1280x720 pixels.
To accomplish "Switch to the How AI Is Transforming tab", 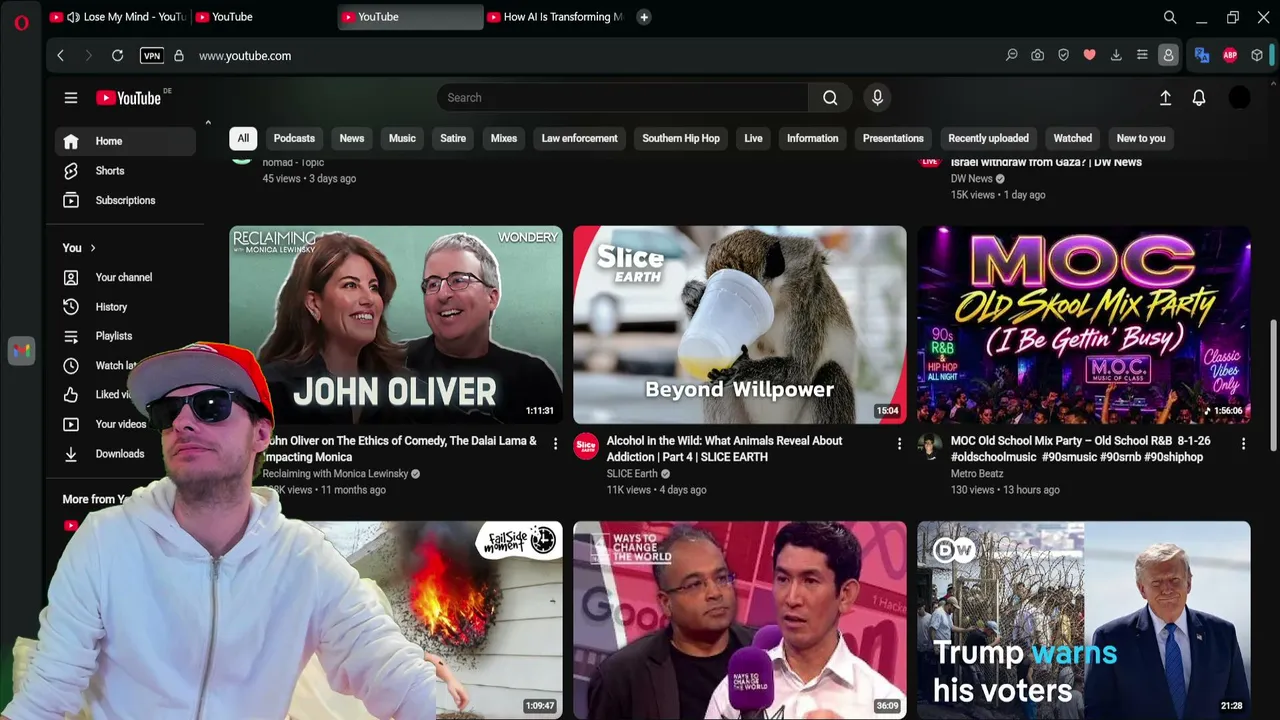I will coord(556,17).
